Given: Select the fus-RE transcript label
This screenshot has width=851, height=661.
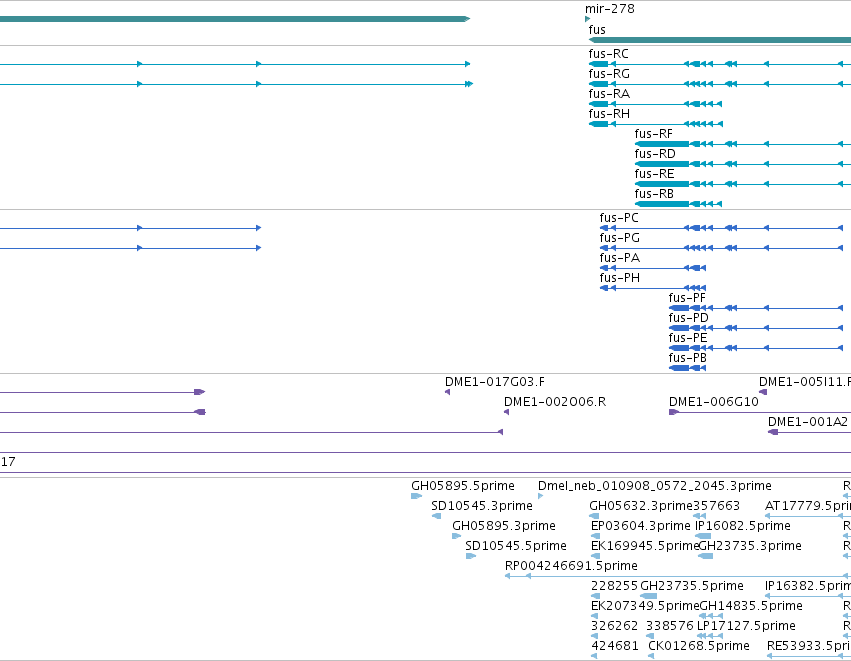Looking at the screenshot, I should (x=655, y=174).
